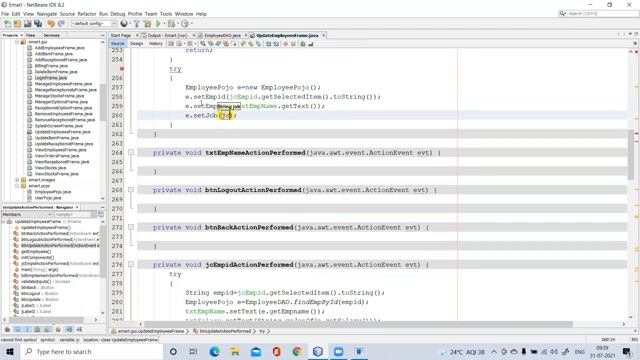
Task: Collapse the emart.gui package node
Action: 17,42
